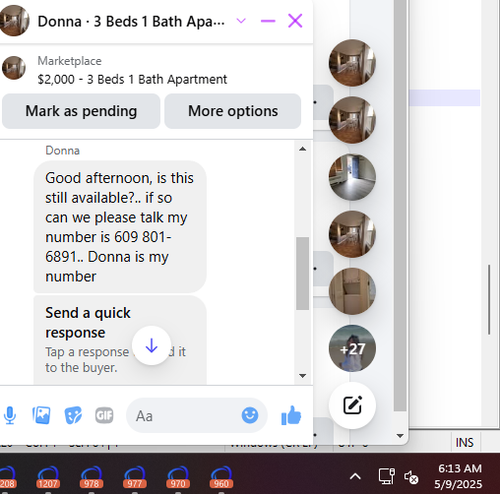Open the $2,000 3 Beds 1 Bath Apartment listing

pos(132,80)
